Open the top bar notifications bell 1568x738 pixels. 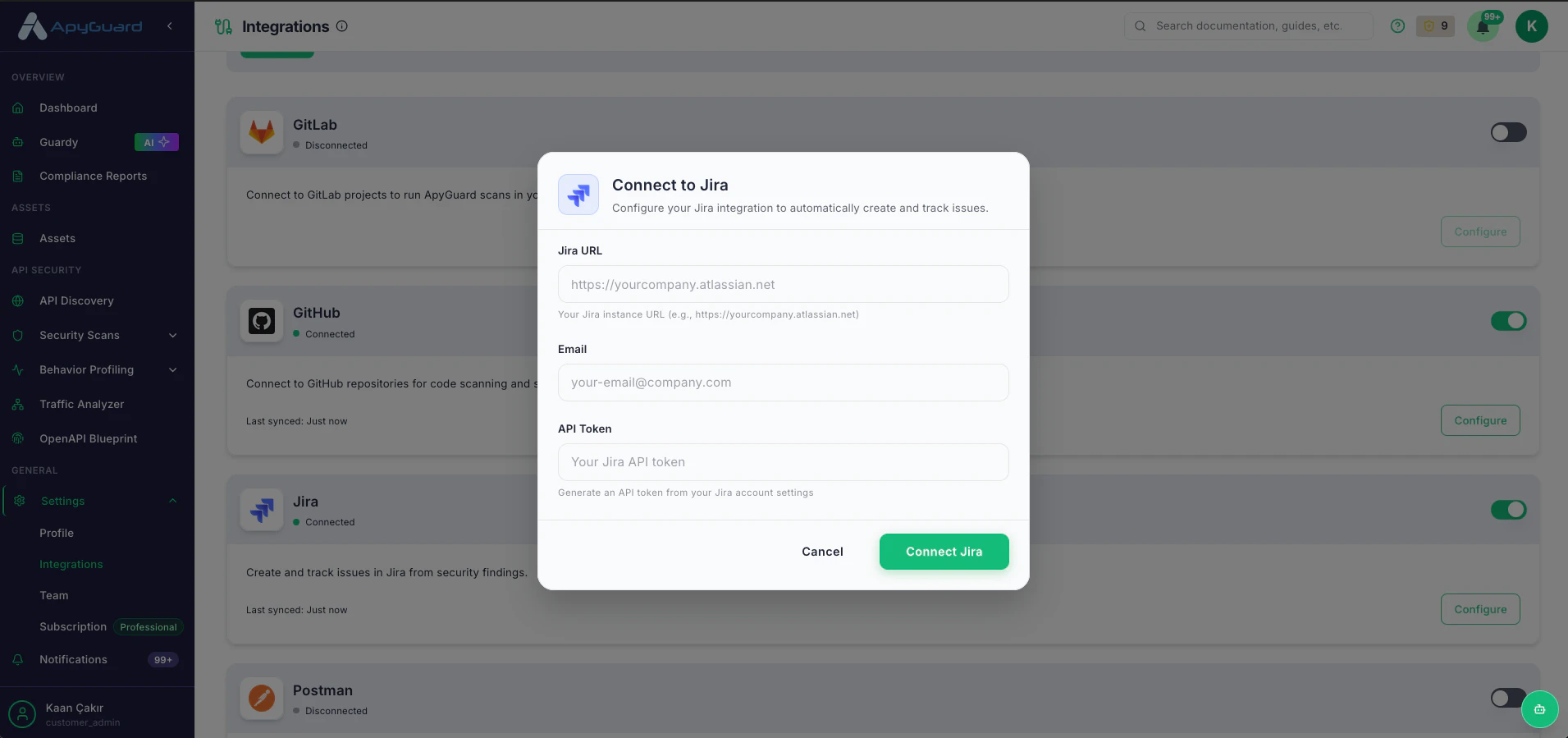coord(1483,26)
